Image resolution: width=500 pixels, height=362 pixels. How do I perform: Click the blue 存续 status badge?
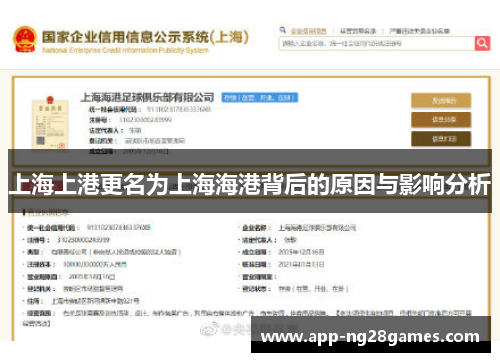260,98
